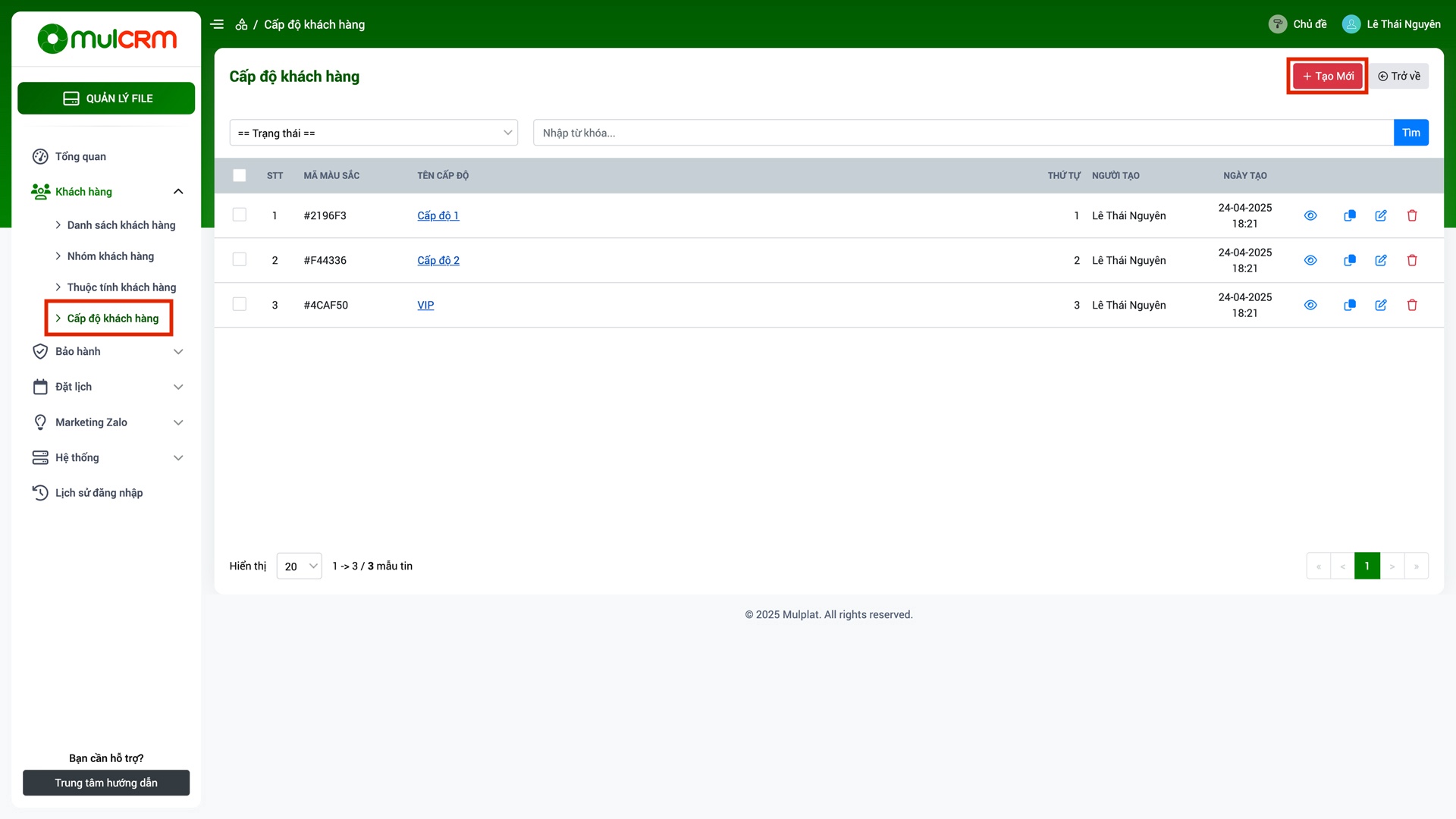This screenshot has height=819, width=1456.
Task: Click the delete trash icon for VIP row
Action: pos(1411,305)
